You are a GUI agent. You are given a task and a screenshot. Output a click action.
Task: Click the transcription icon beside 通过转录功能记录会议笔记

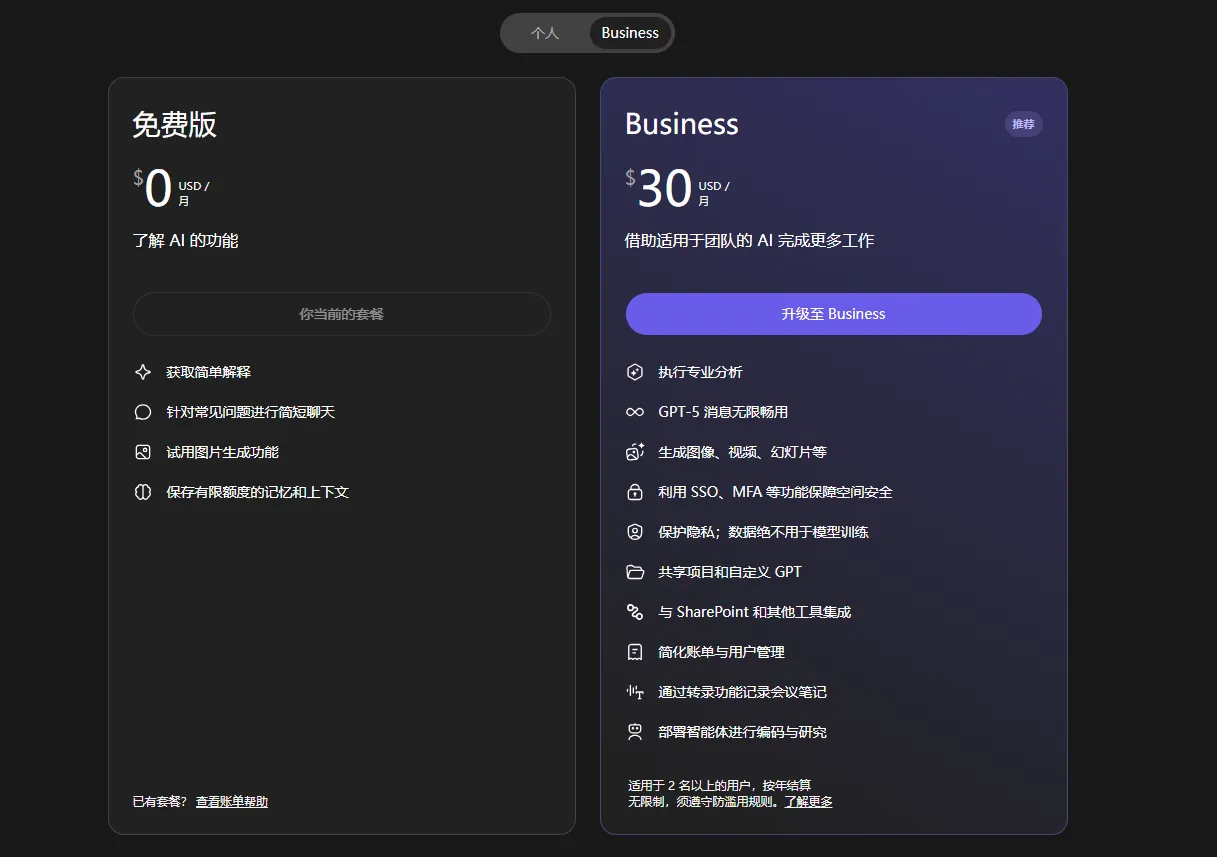635,691
